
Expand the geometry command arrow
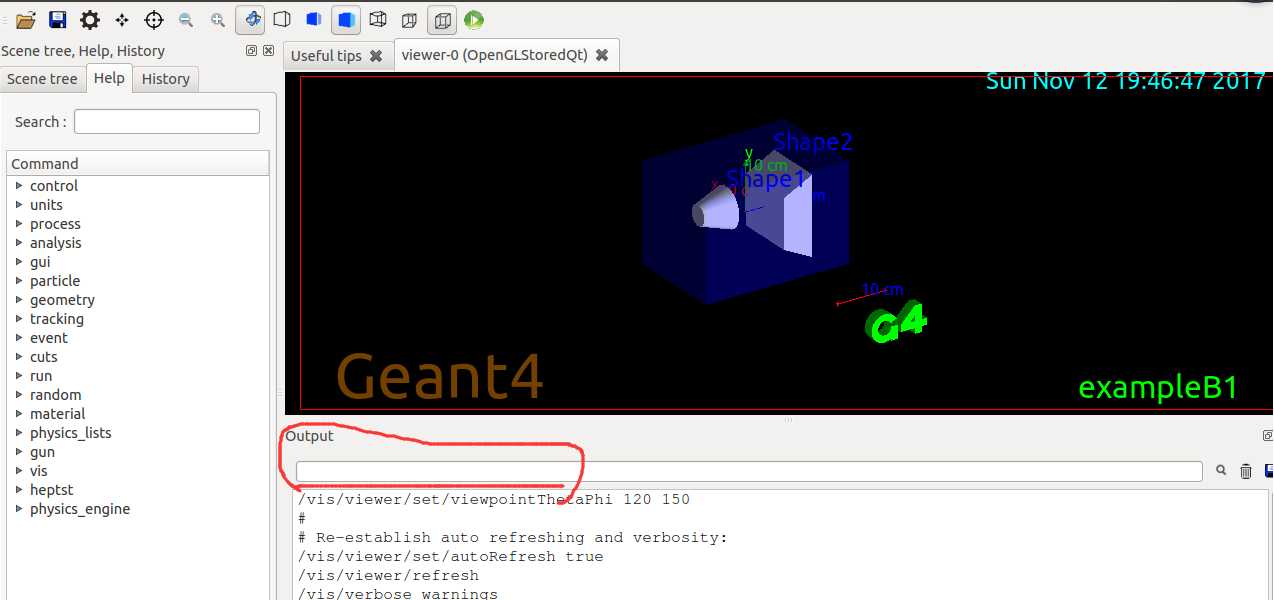(19, 300)
